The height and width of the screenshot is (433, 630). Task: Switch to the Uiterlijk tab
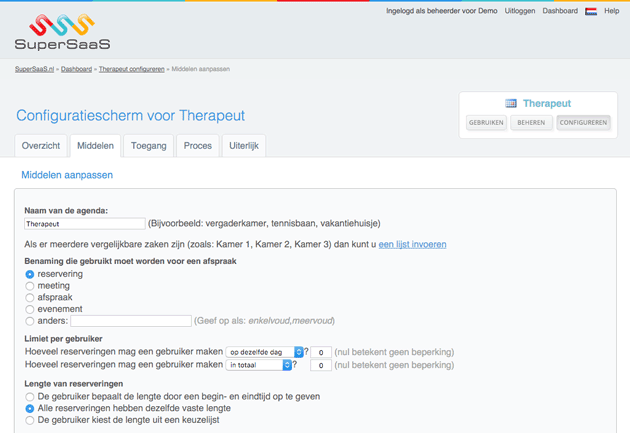244,145
